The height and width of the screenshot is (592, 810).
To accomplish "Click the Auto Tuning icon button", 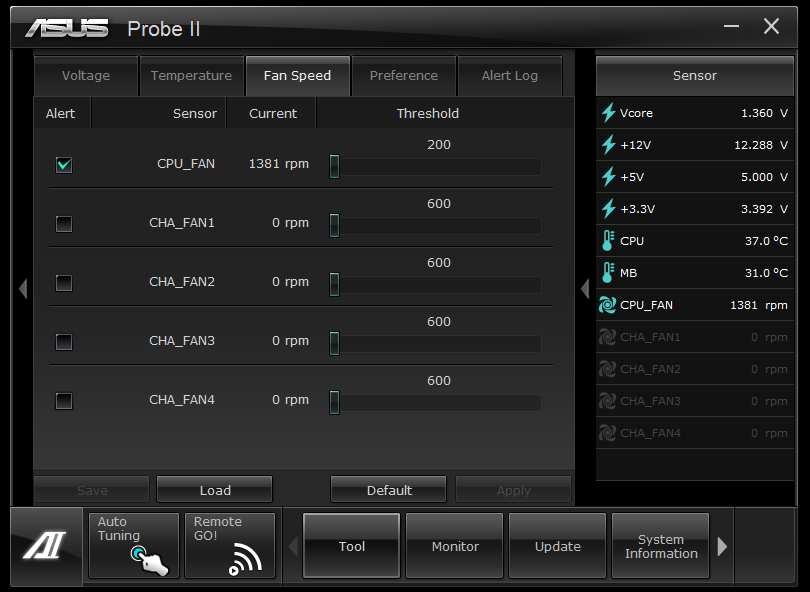I will 134,546.
